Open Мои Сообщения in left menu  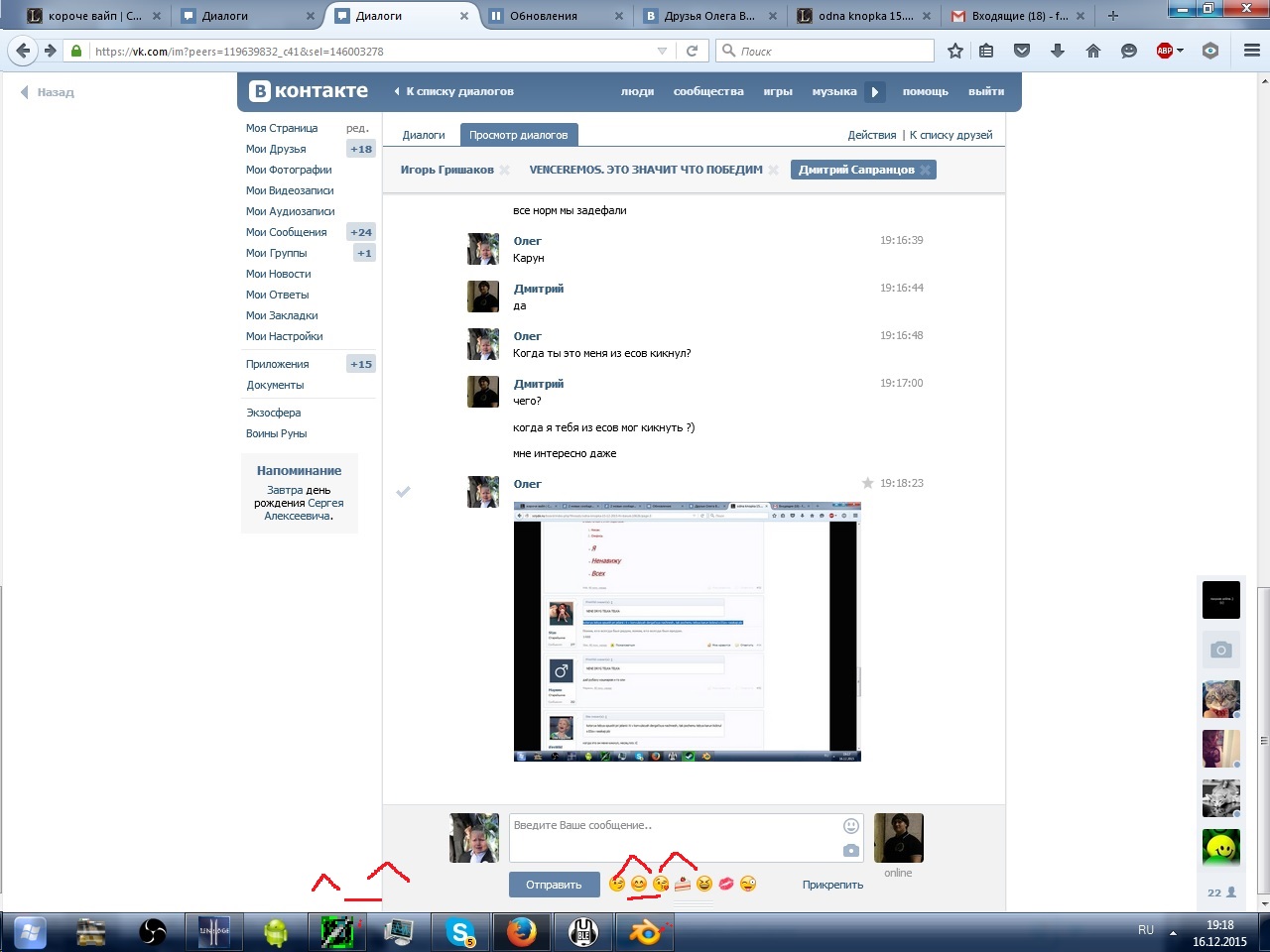coord(286,232)
